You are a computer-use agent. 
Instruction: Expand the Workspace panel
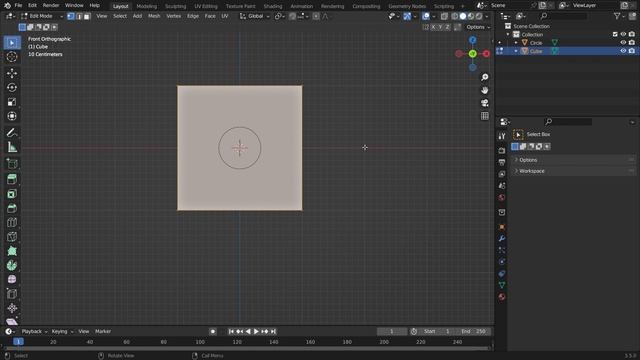(573, 171)
